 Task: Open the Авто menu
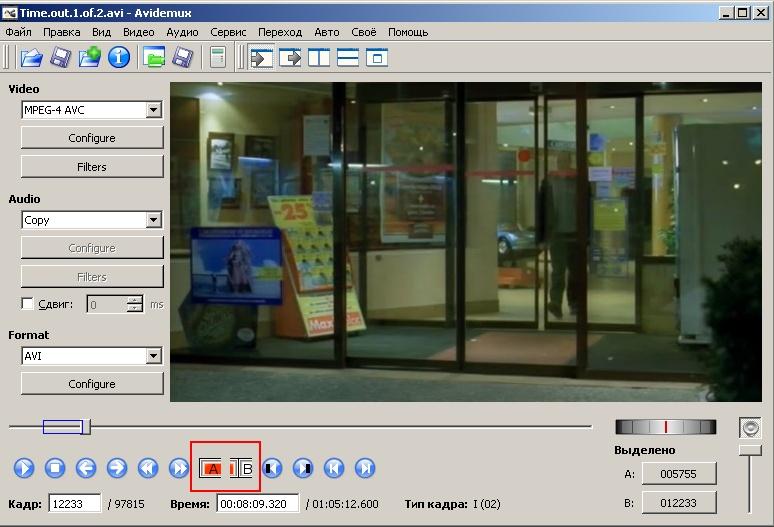327,32
